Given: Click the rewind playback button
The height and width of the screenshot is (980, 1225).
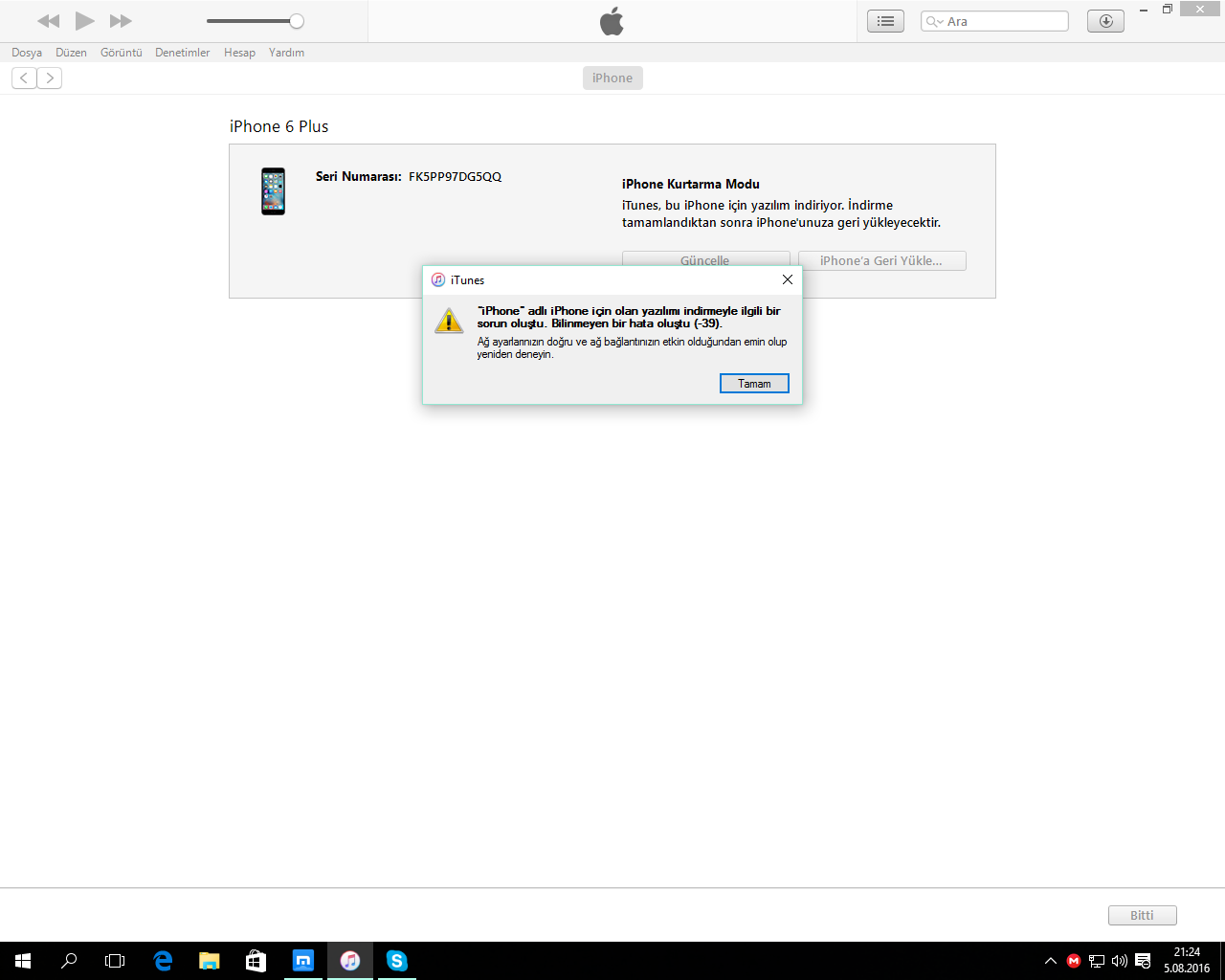Looking at the screenshot, I should point(48,21).
